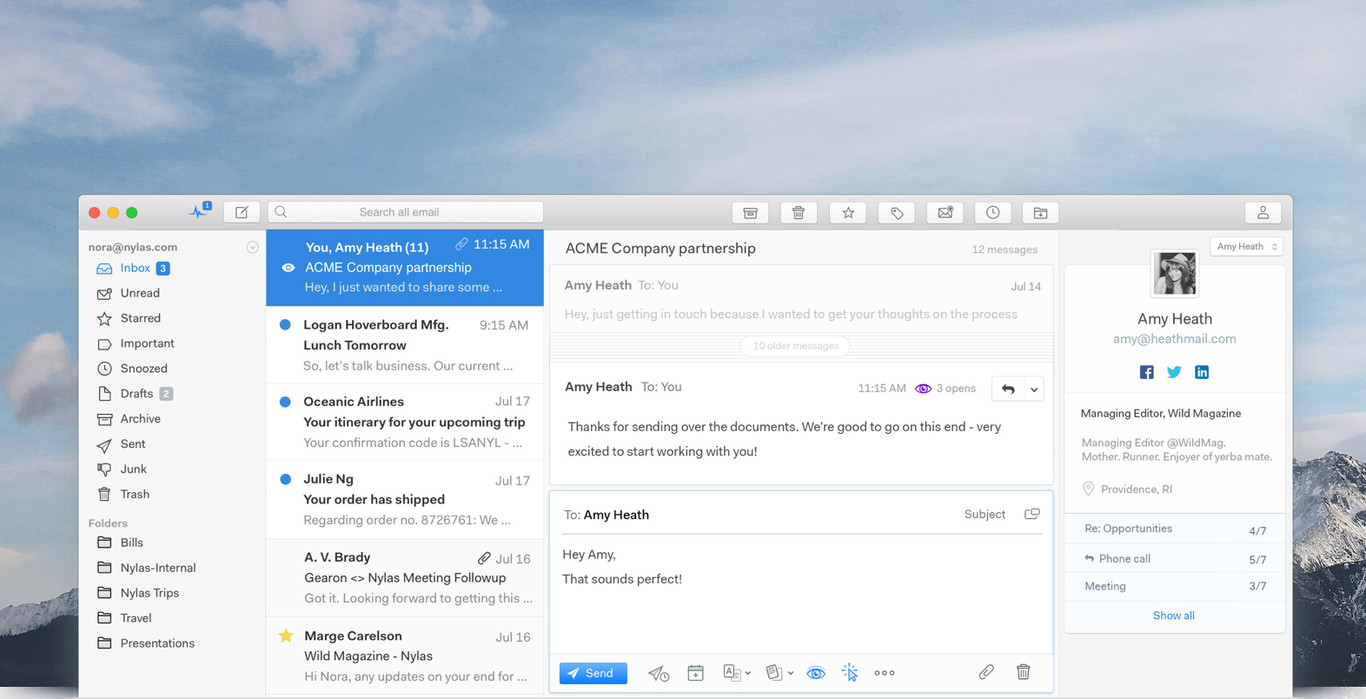Open Amy Heath's Twitter profile icon
The image size is (1366, 699).
(1174, 372)
